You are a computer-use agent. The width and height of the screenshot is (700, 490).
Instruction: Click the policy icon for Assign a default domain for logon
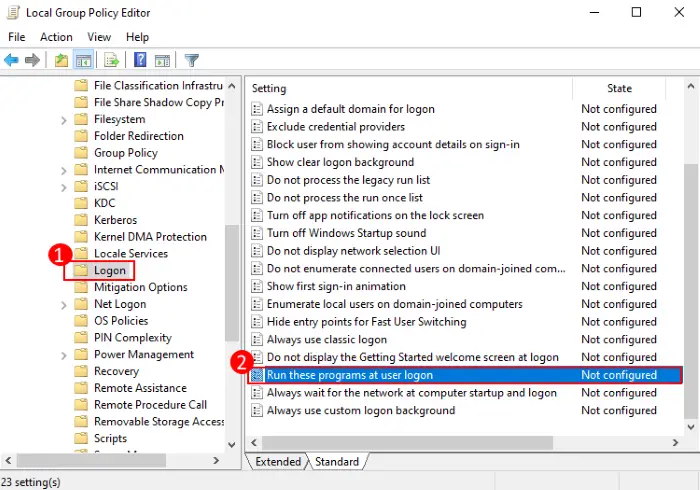click(257, 109)
